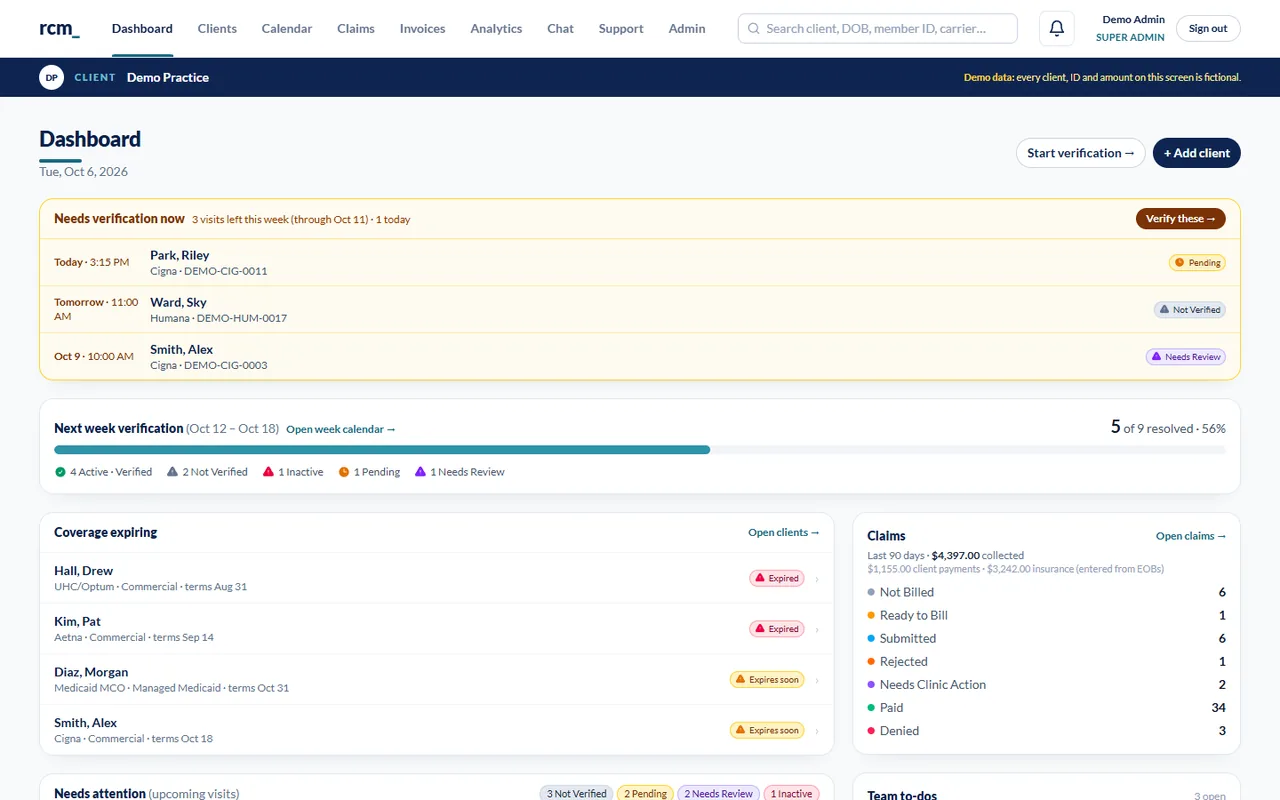Click the Sign out button
1280x800 pixels.
click(1208, 28)
